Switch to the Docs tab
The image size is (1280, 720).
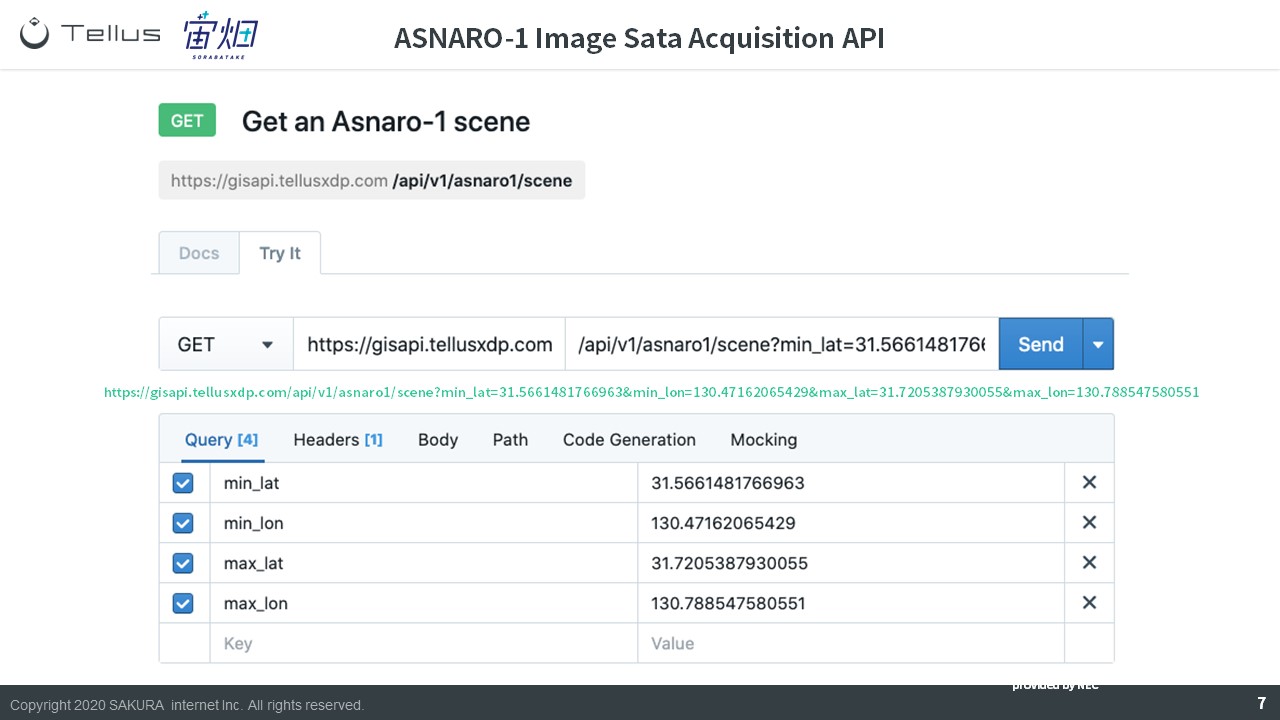(x=199, y=253)
